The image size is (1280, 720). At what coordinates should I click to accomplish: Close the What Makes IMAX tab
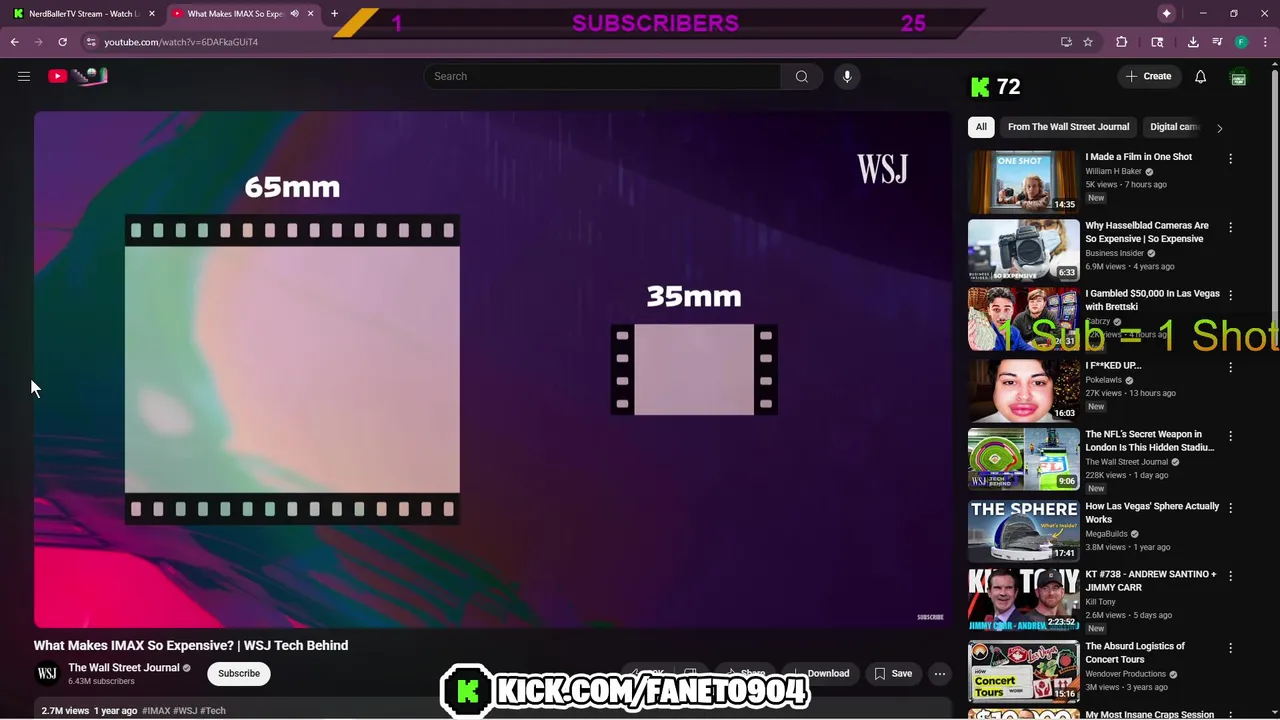coord(310,14)
